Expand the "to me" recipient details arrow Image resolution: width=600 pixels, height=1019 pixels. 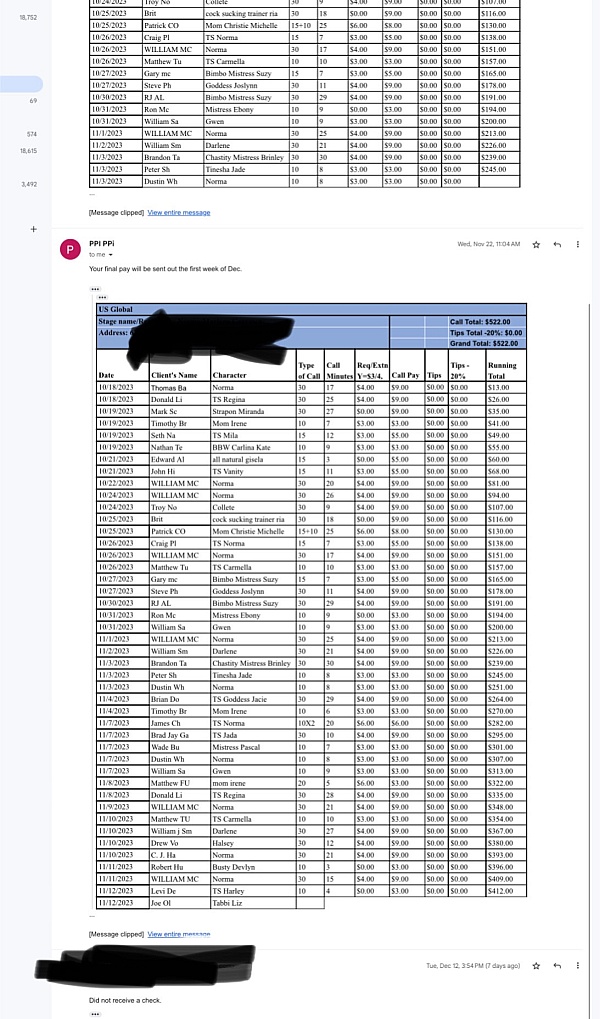(111, 255)
